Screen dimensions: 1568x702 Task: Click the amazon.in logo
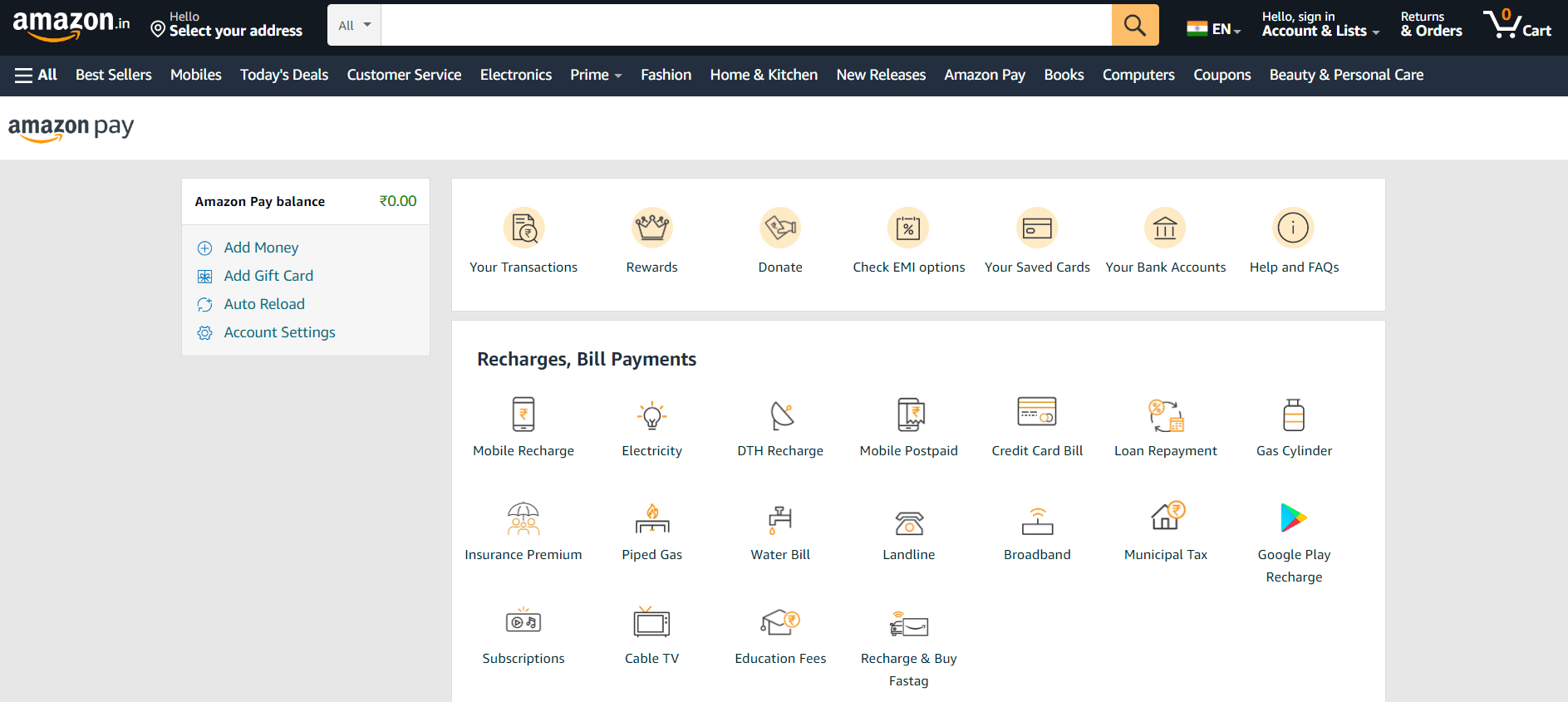pos(71,25)
